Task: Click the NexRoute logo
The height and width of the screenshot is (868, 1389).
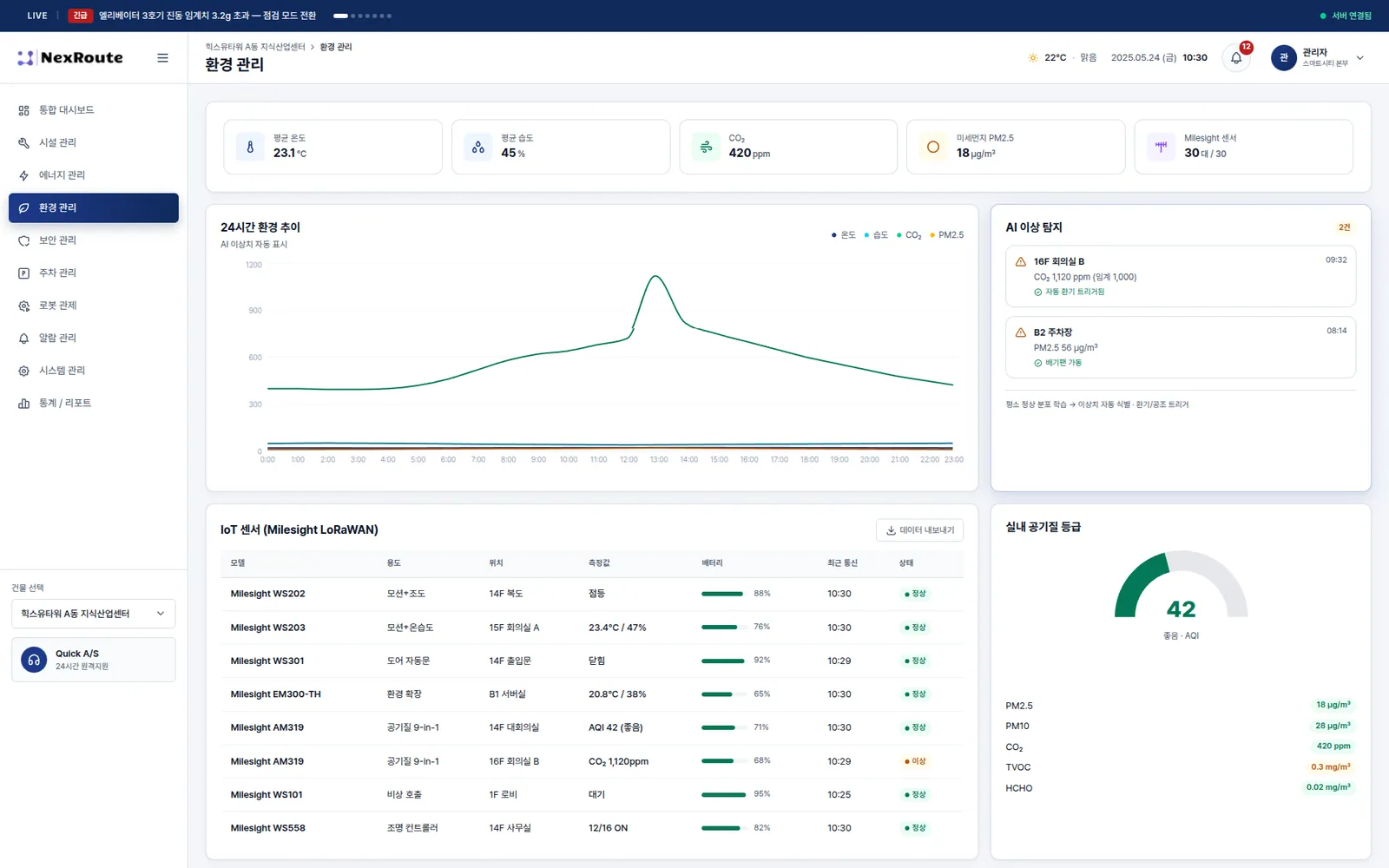Action: pos(70,58)
